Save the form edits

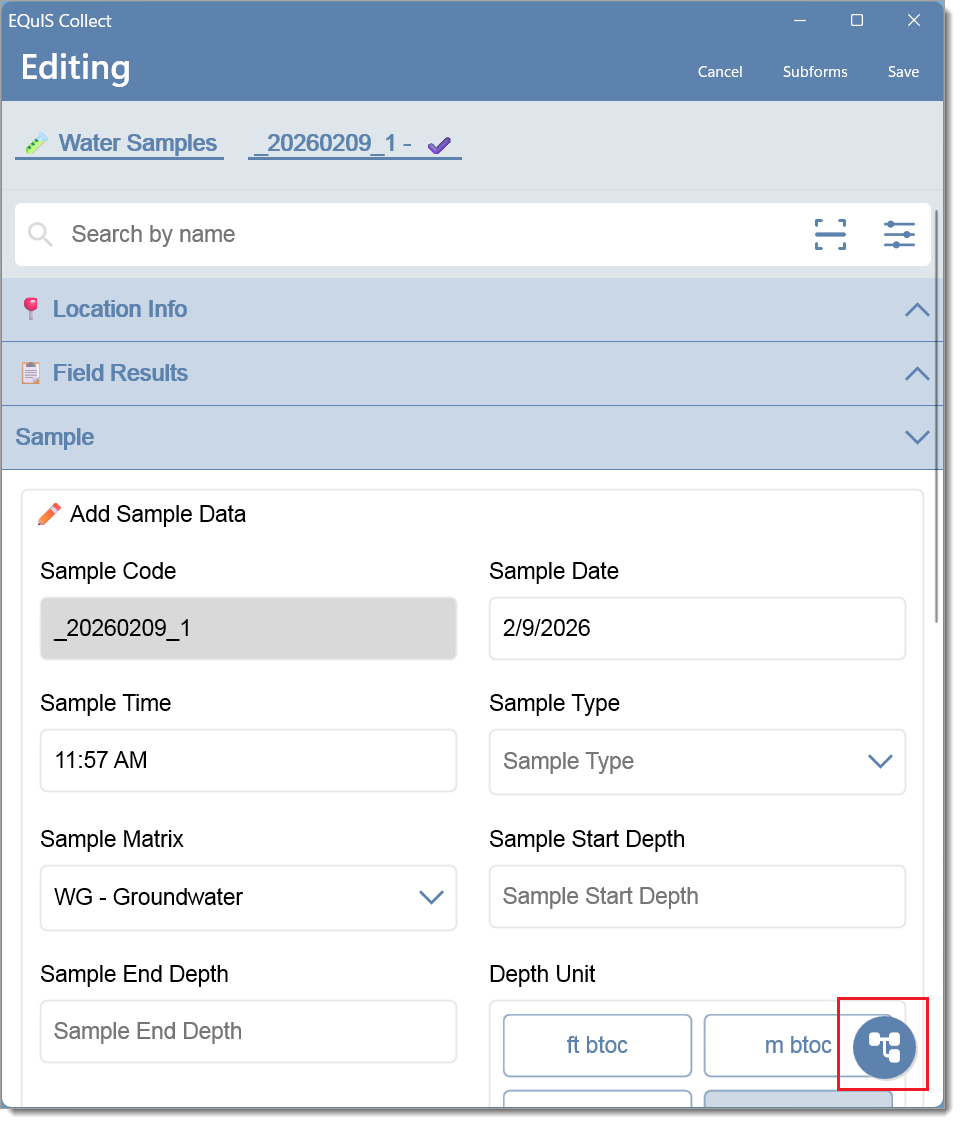(903, 72)
